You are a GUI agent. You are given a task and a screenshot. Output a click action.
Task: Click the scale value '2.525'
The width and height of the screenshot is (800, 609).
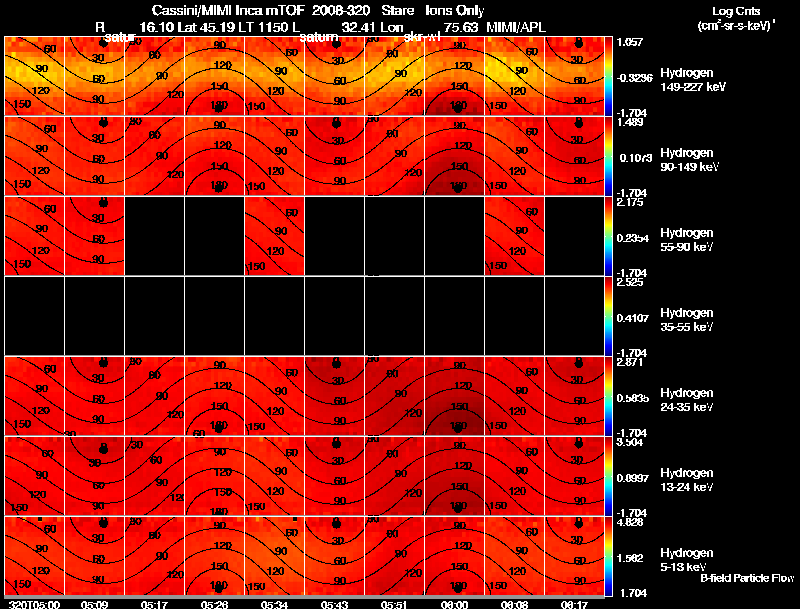(x=630, y=282)
